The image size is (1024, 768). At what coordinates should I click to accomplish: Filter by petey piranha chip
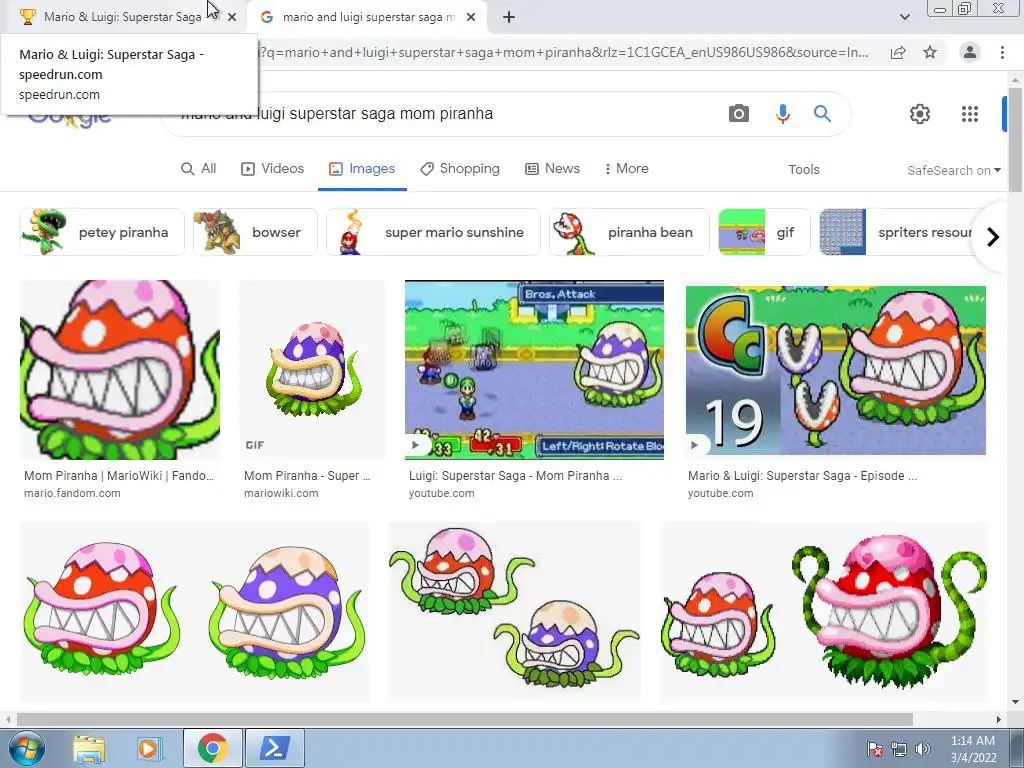(103, 232)
